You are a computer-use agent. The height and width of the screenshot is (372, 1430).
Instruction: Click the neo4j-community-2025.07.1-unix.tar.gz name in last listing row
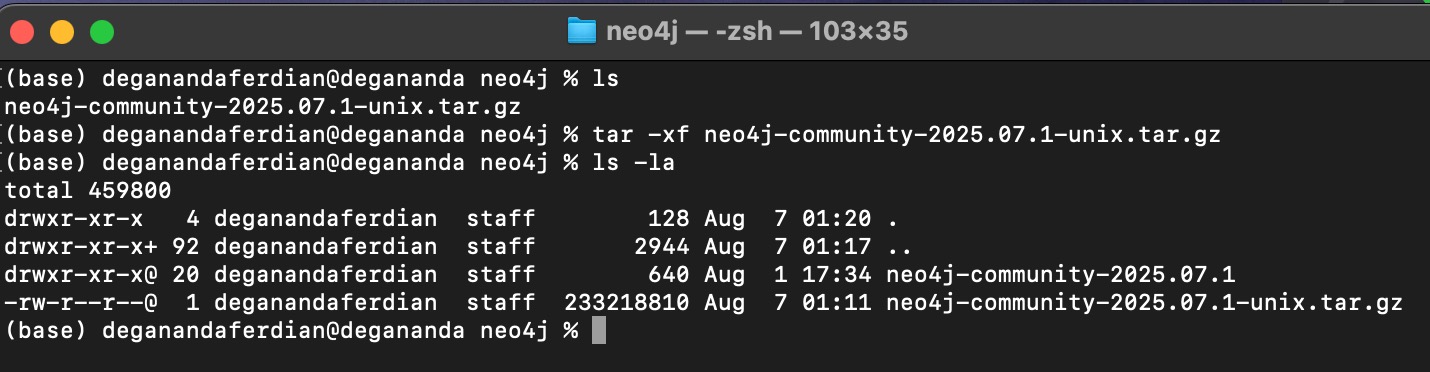click(x=1144, y=302)
